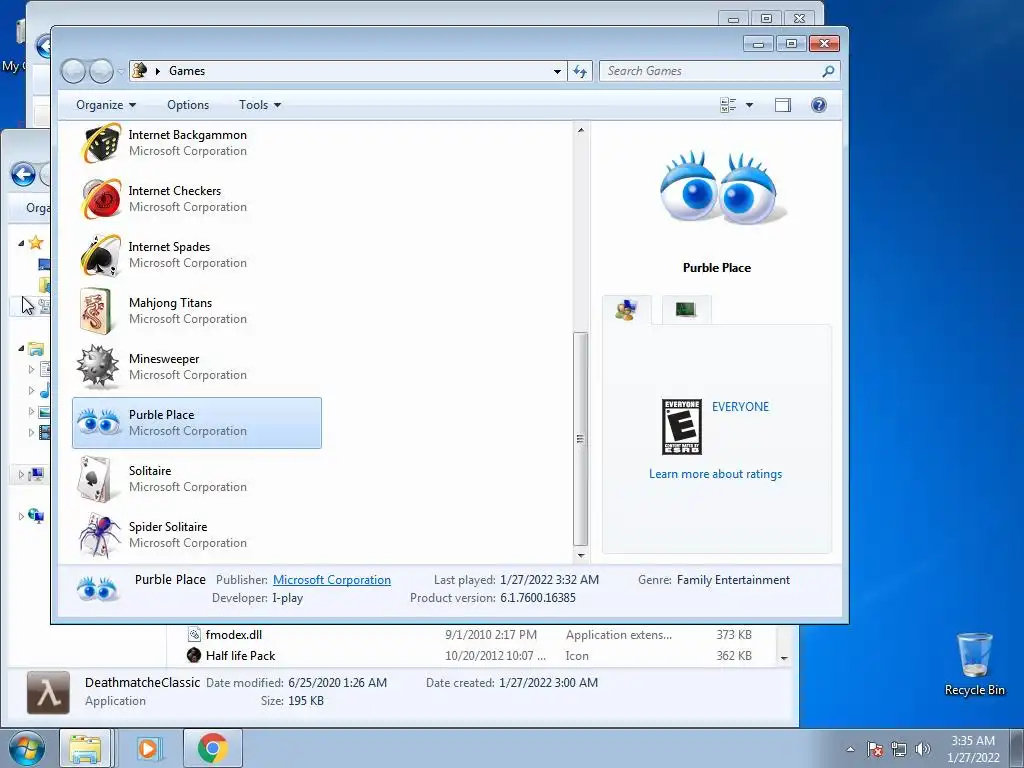Open the Windows Start menu
The height and width of the screenshot is (768, 1024).
point(27,748)
